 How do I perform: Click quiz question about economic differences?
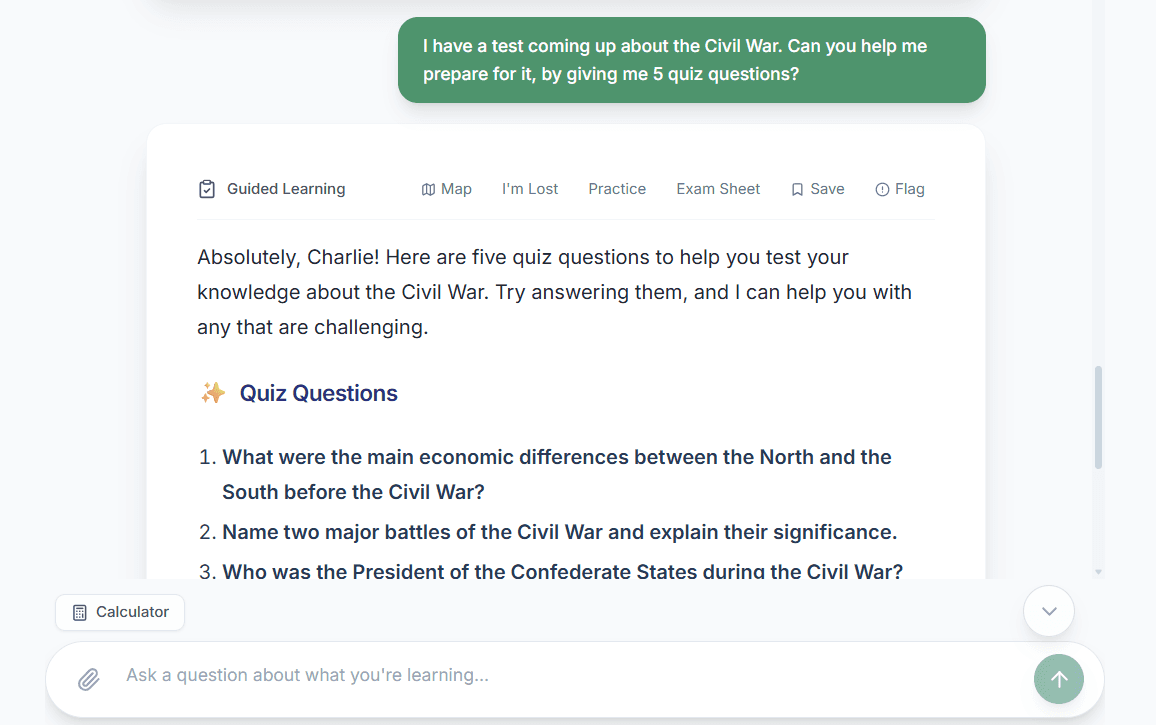pos(556,474)
